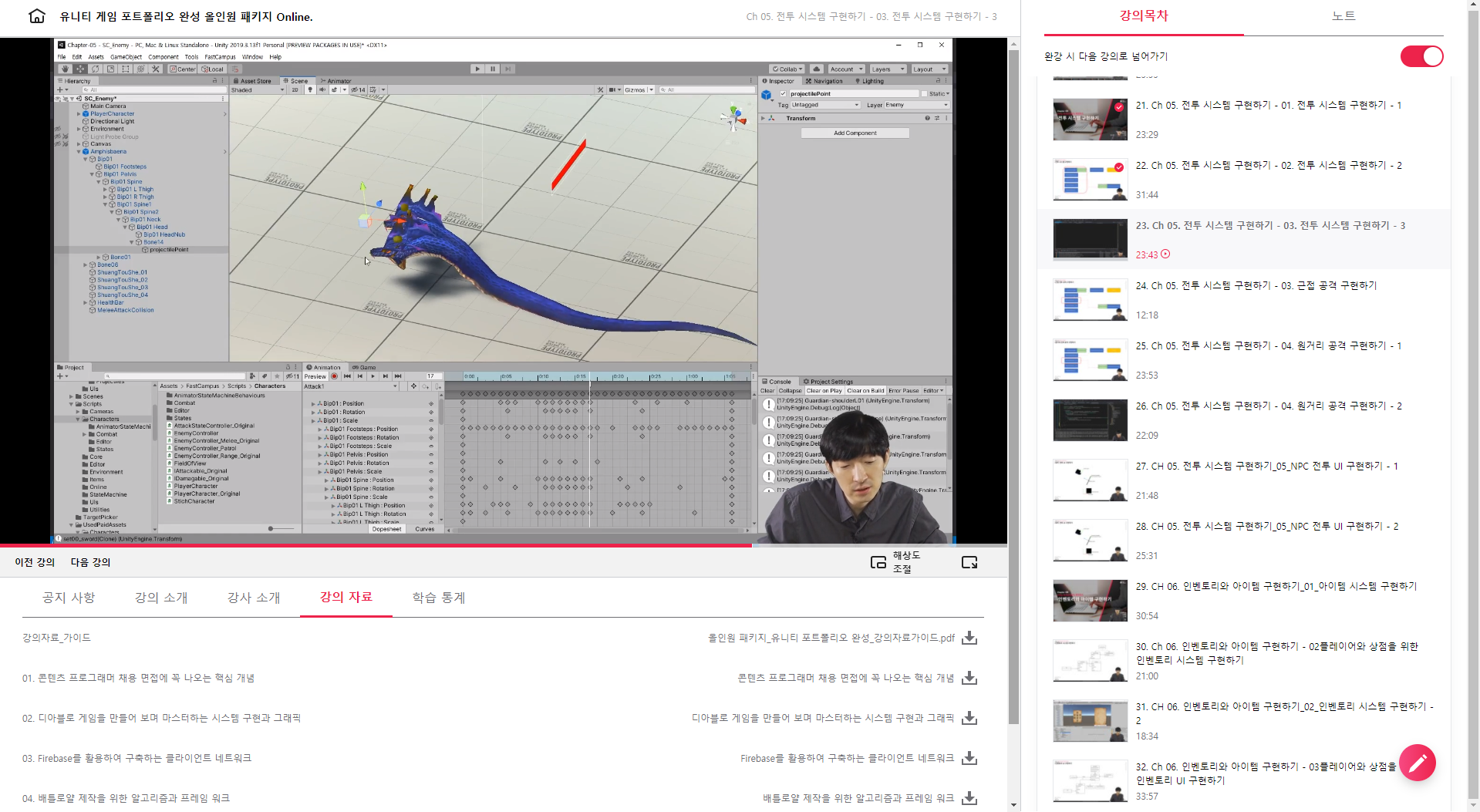The width and height of the screenshot is (1480, 812).
Task: Toggle 완강 시 다음 강의로 넘어가기 switch
Action: point(1421,56)
